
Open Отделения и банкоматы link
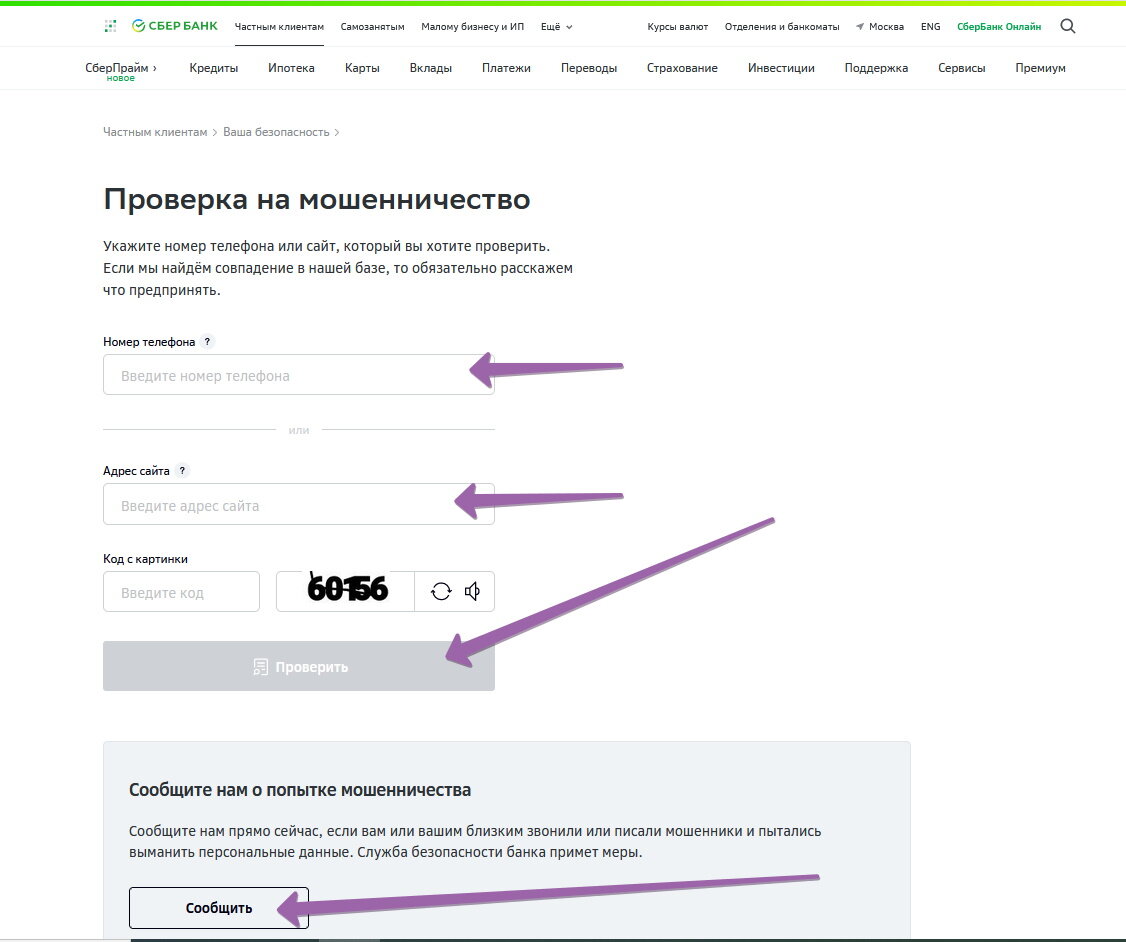pos(782,27)
